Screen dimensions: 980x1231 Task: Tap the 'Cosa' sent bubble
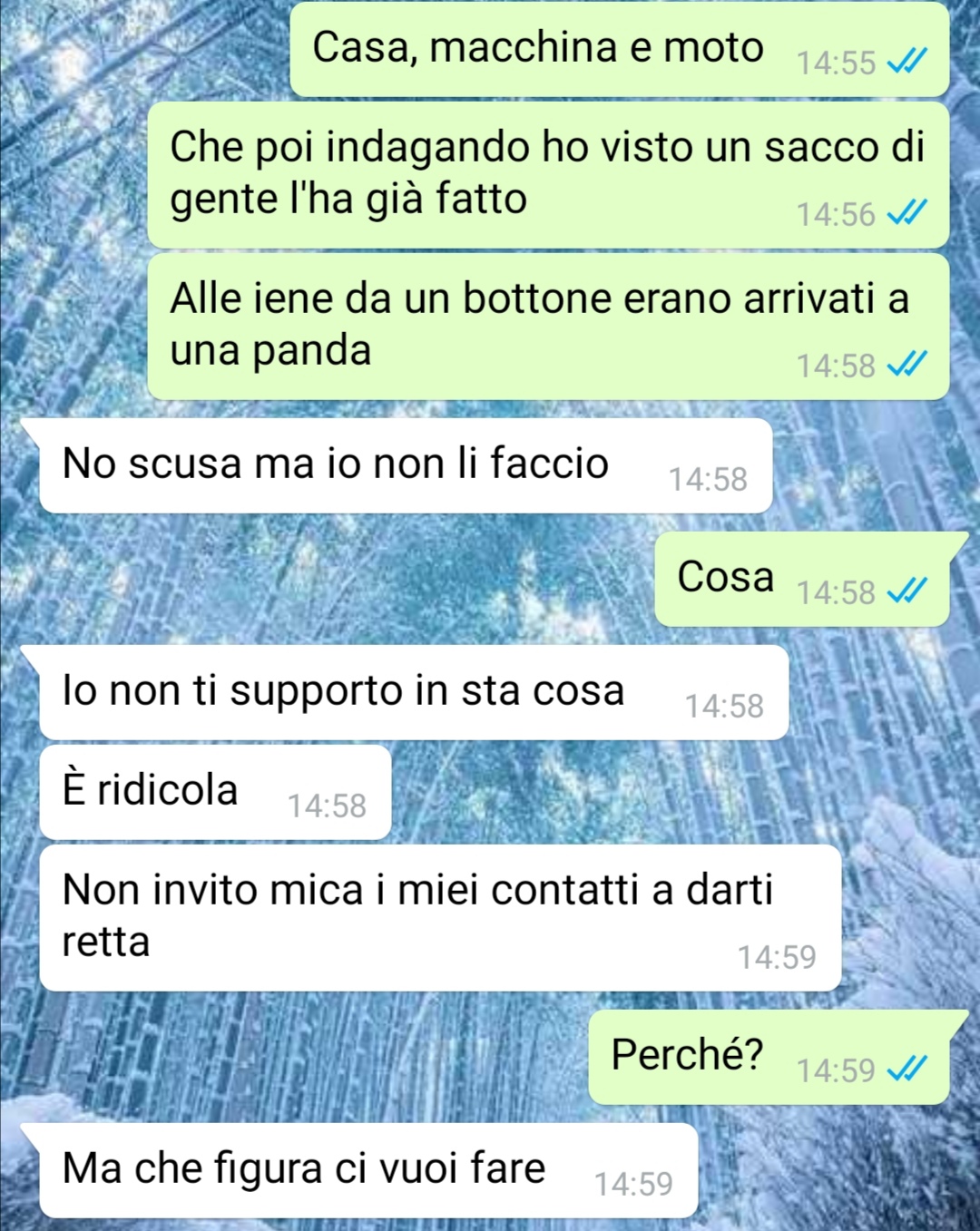(802, 579)
